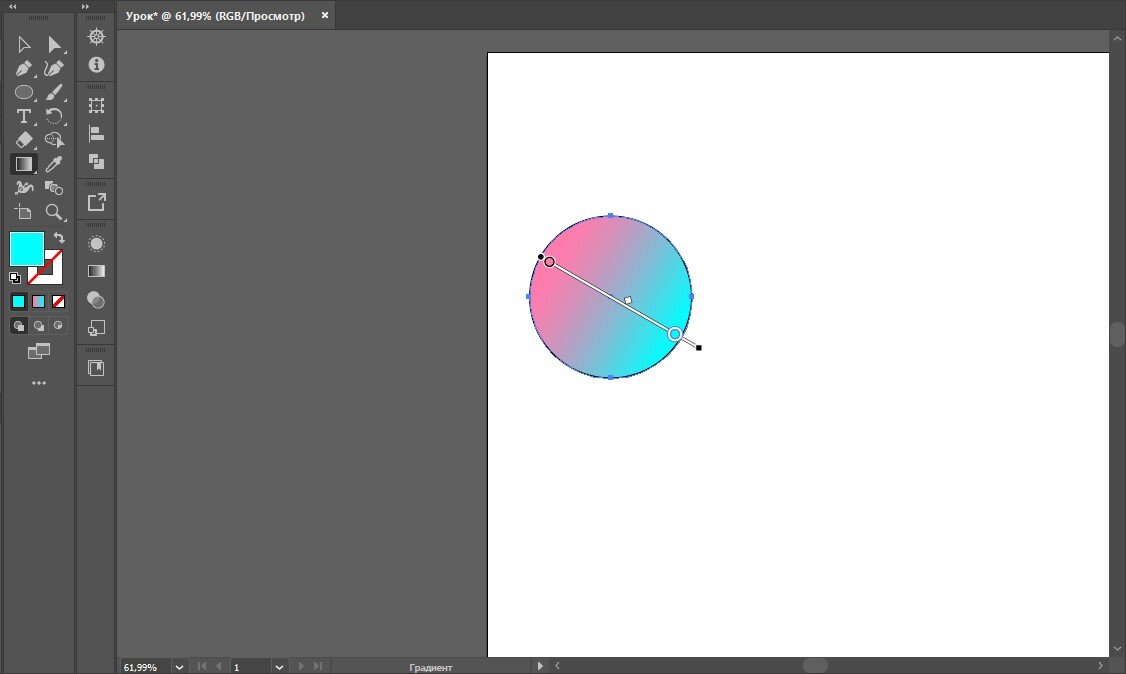This screenshot has height=674, width=1126.
Task: Go to last artboard
Action: click(x=318, y=666)
